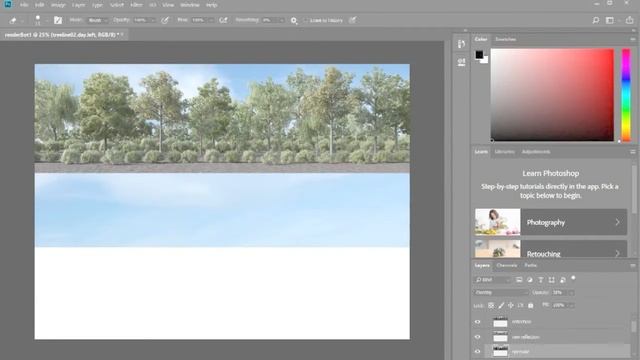
Task: Open the layer filter Kind dropdown
Action: click(x=493, y=280)
